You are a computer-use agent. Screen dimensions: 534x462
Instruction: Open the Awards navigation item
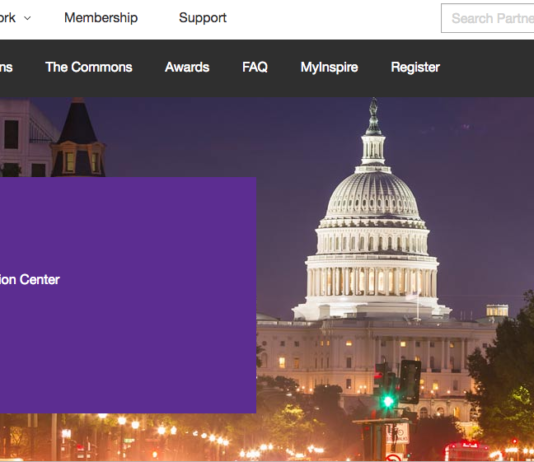point(187,67)
